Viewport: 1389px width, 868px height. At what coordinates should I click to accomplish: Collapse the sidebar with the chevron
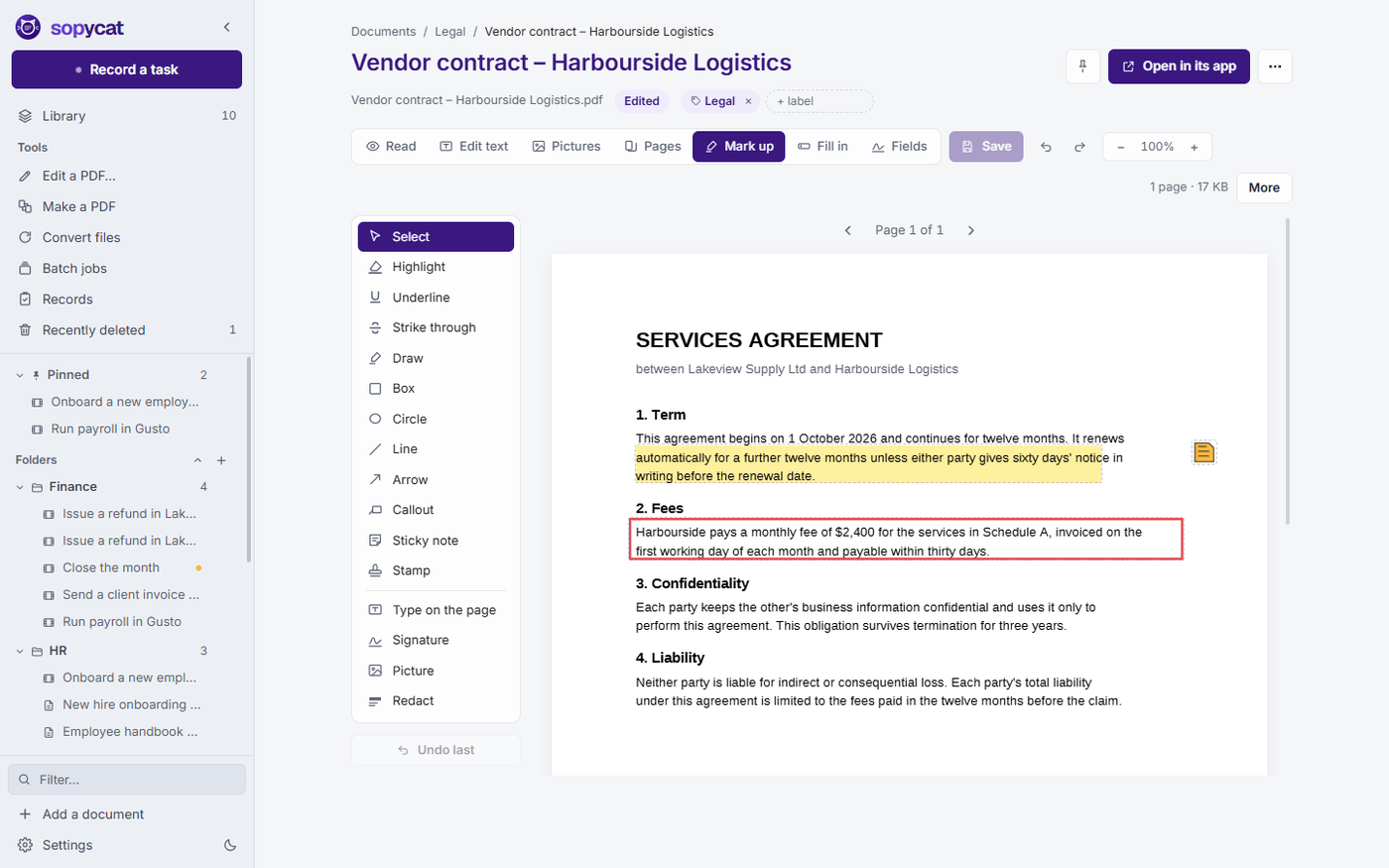pyautogui.click(x=226, y=27)
